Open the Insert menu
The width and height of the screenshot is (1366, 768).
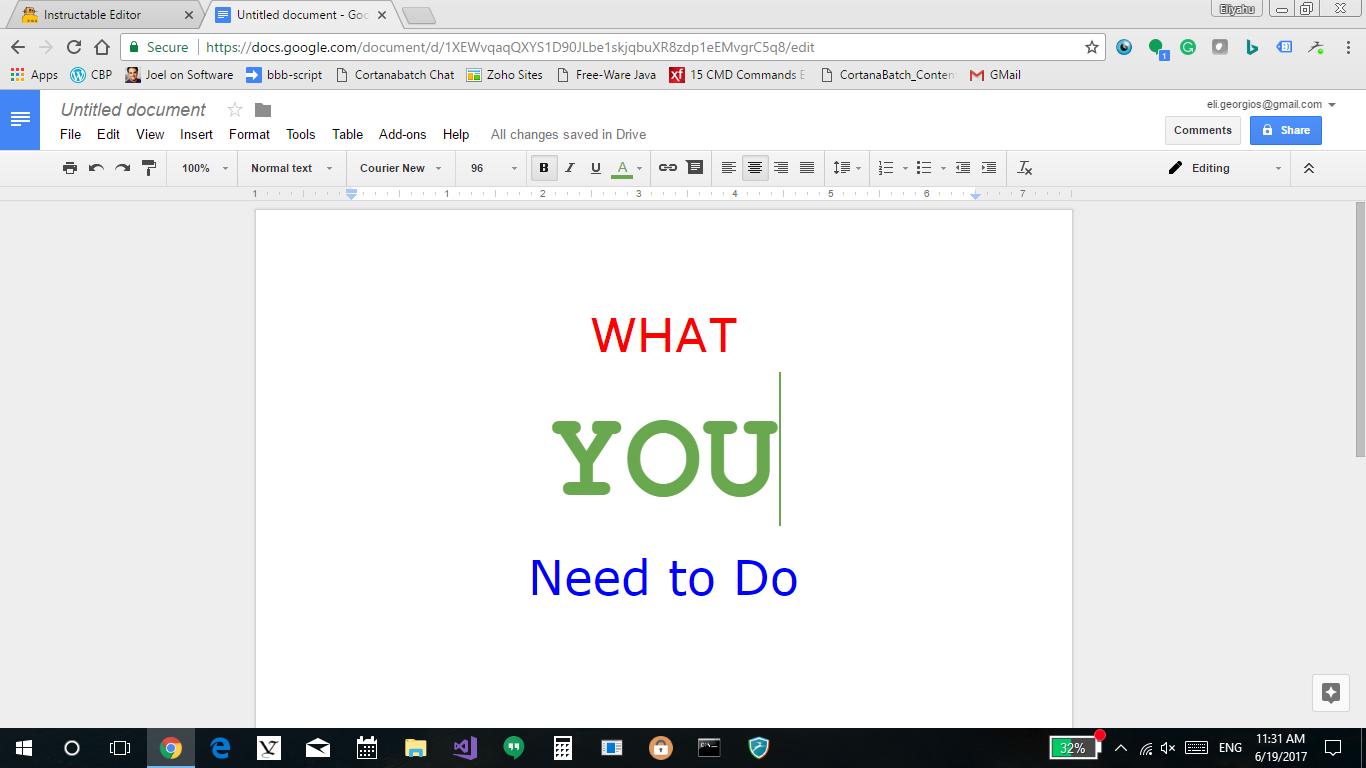coord(196,134)
